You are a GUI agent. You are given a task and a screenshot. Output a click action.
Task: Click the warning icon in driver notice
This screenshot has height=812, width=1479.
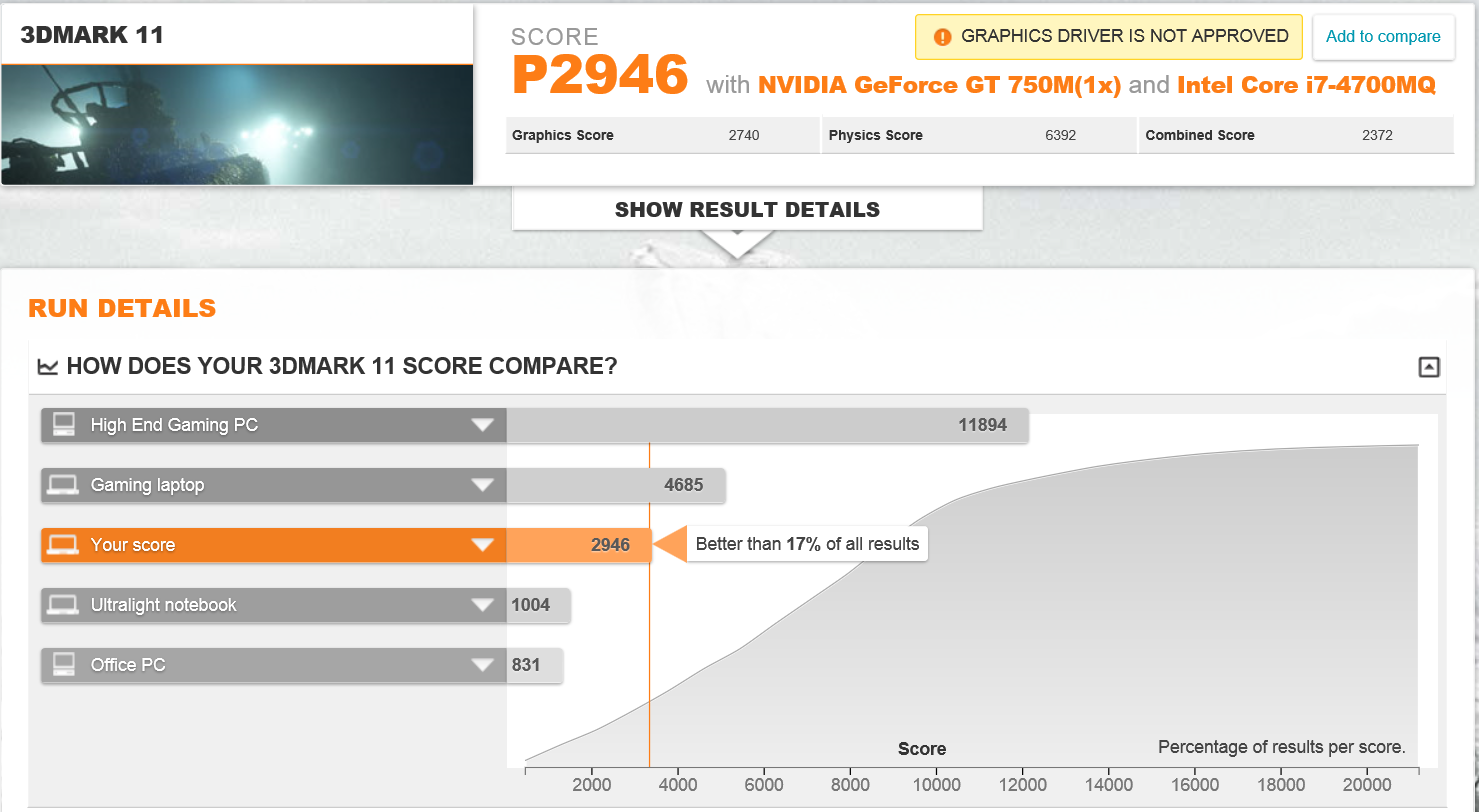(941, 37)
